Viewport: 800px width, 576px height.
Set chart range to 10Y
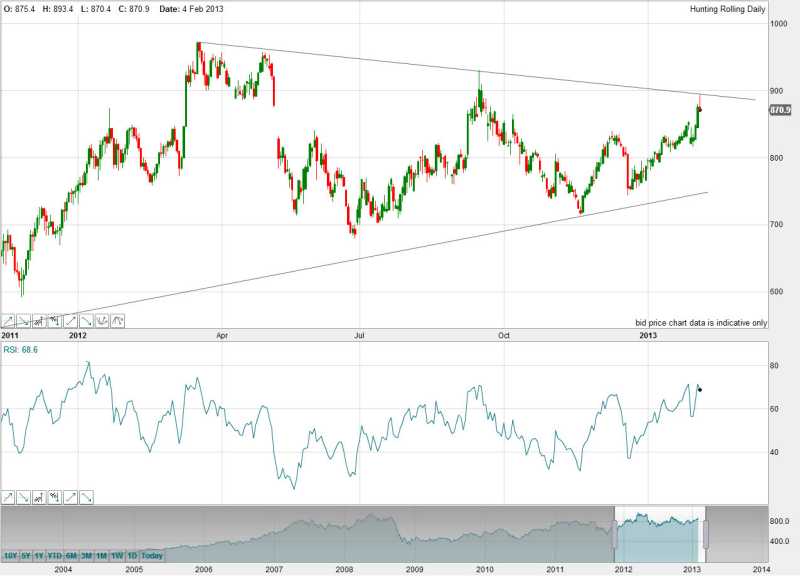tap(10, 555)
